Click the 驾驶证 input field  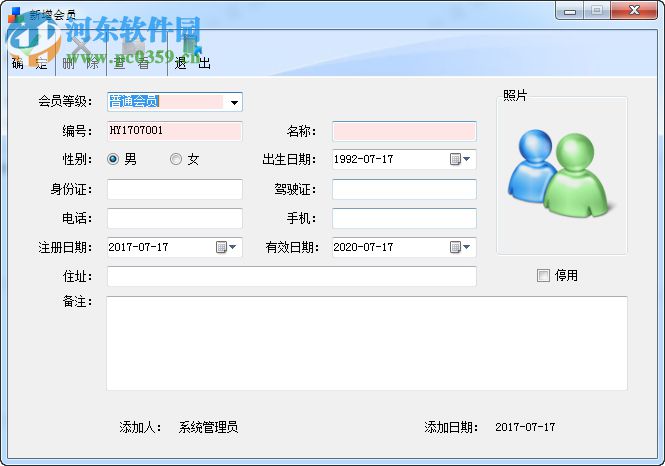(x=404, y=189)
